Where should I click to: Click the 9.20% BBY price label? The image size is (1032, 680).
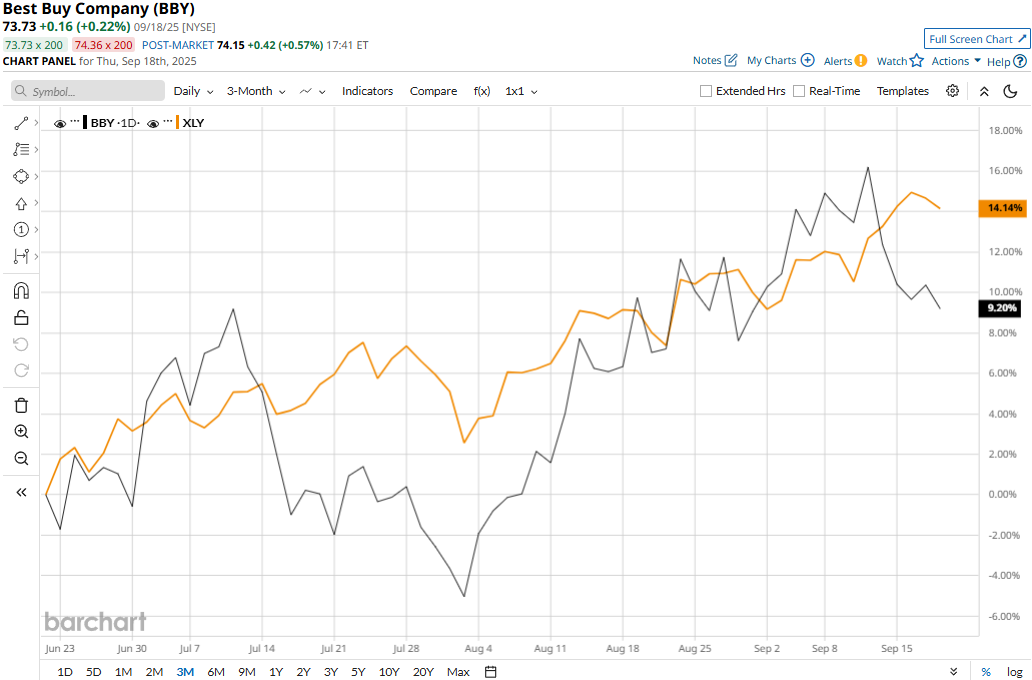click(1000, 307)
